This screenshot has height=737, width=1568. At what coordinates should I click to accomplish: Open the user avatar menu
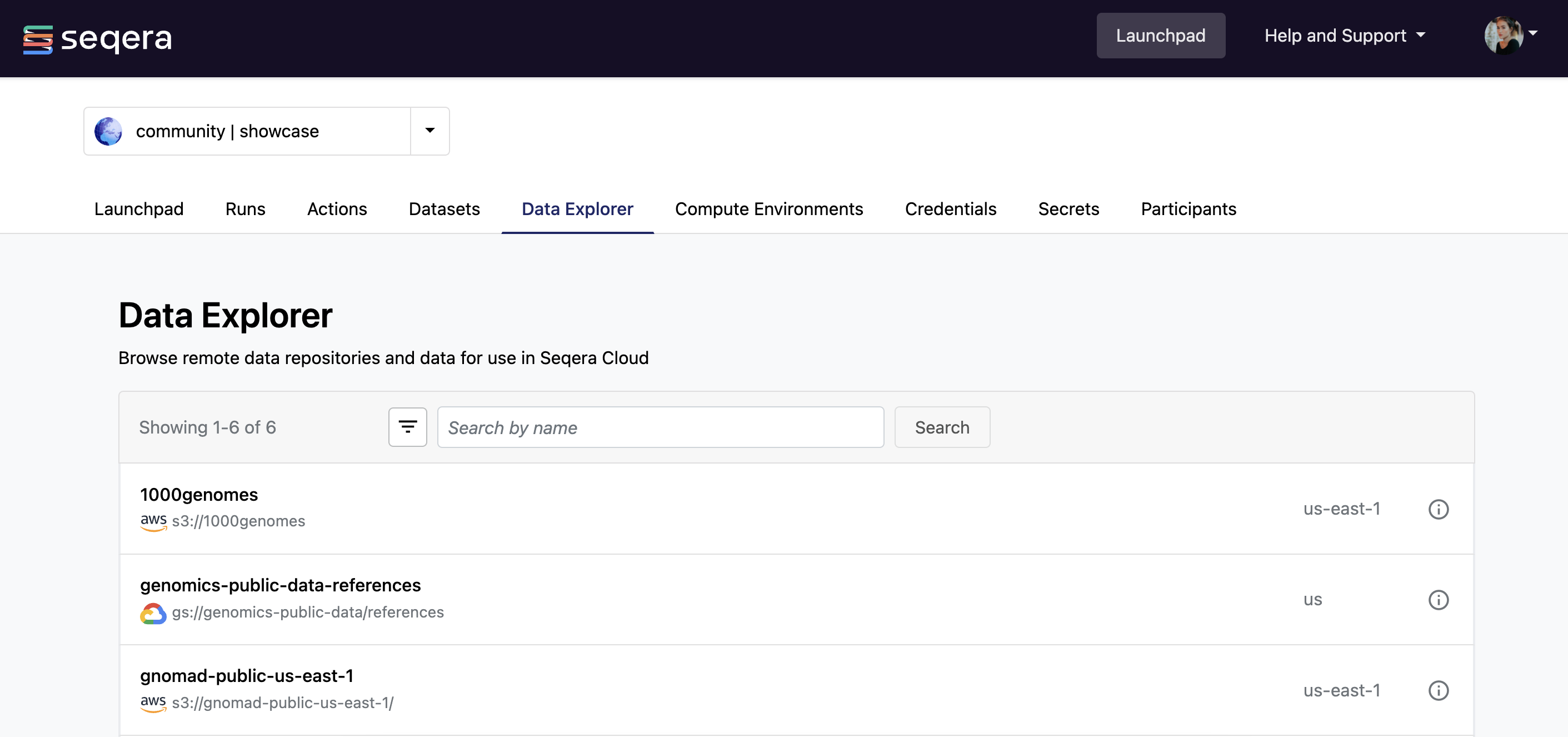click(1504, 36)
